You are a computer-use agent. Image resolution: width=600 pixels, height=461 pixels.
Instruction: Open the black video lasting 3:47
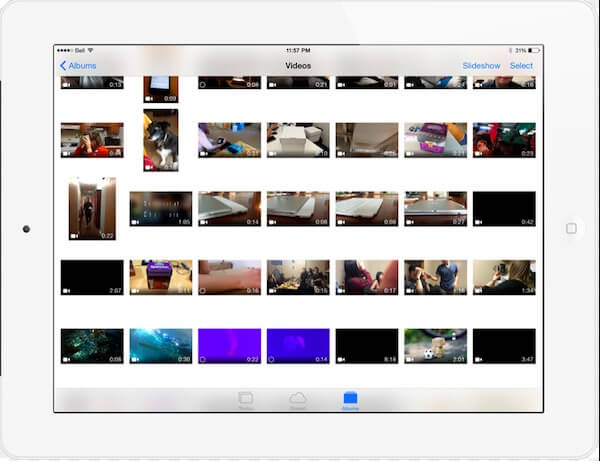click(x=504, y=345)
